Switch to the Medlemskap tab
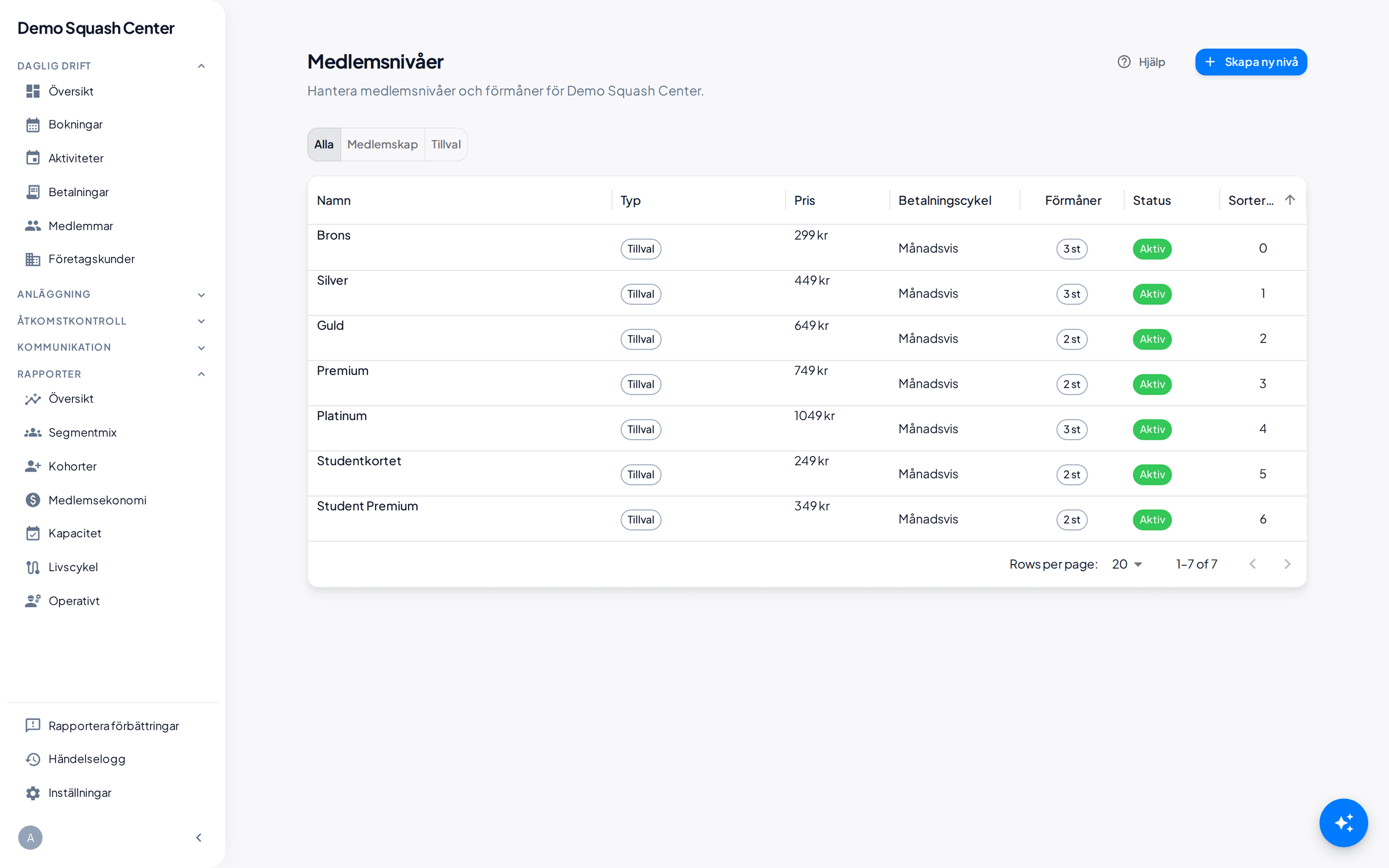 pyautogui.click(x=383, y=144)
